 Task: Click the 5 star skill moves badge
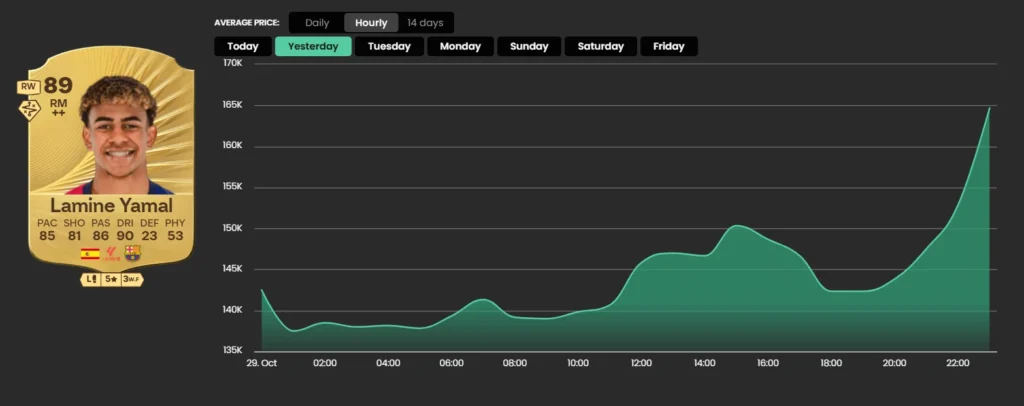coord(110,279)
